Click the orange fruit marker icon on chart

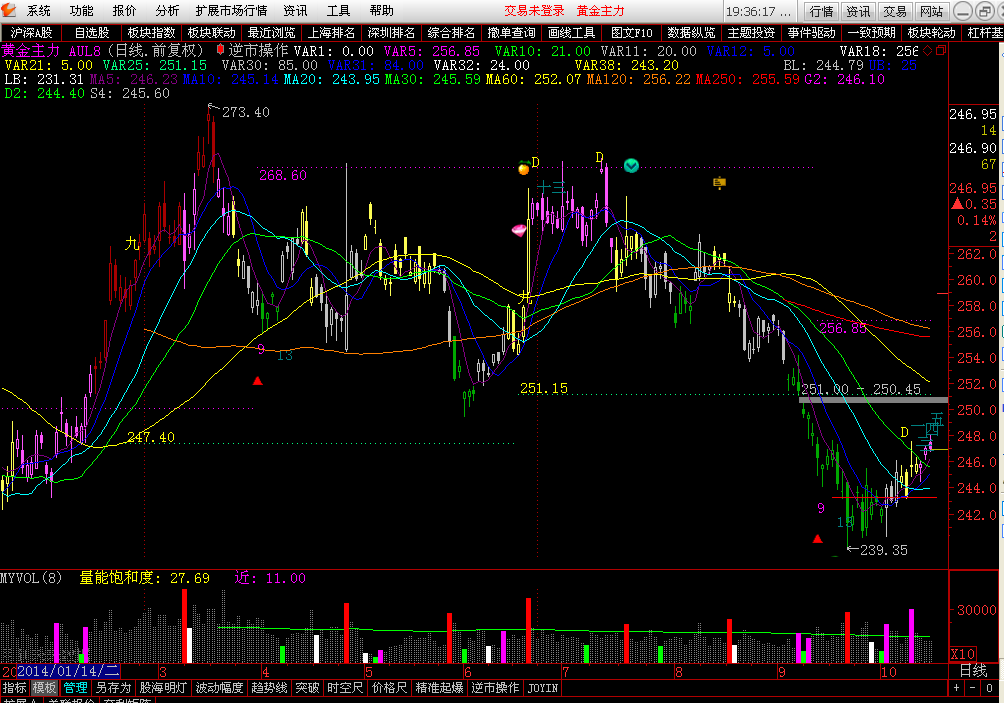pyautogui.click(x=523, y=168)
